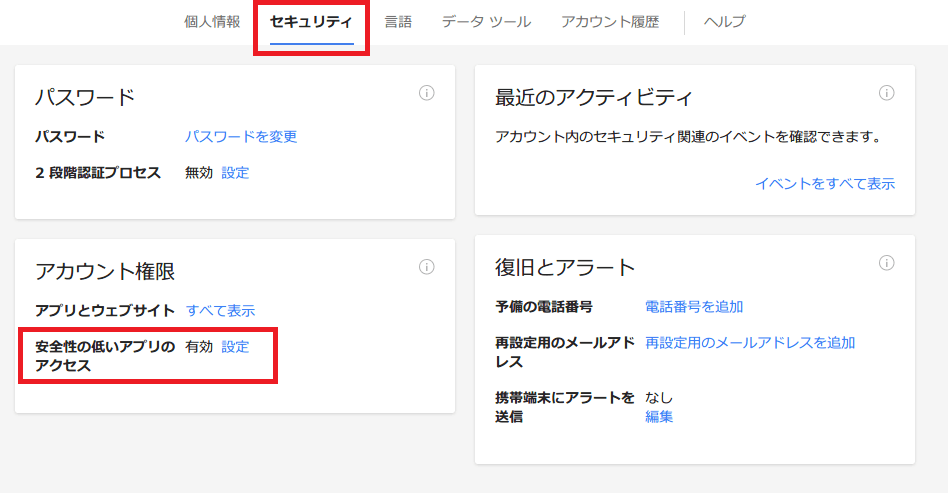Image resolution: width=948 pixels, height=493 pixels.
Task: Click 再設定用のメールアドレスを追加 link
Action: 750,342
